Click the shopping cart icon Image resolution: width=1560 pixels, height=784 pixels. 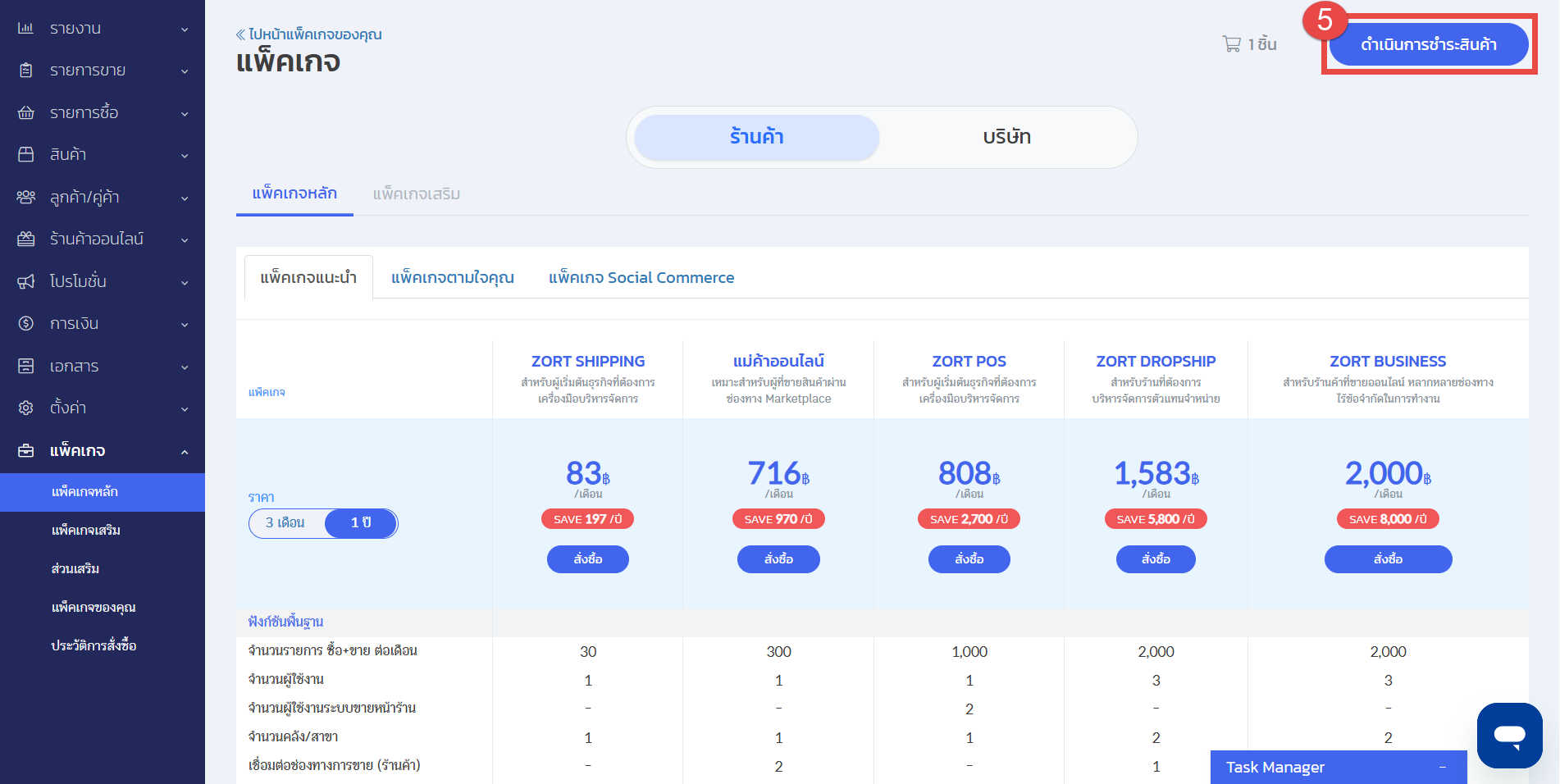tap(1231, 44)
